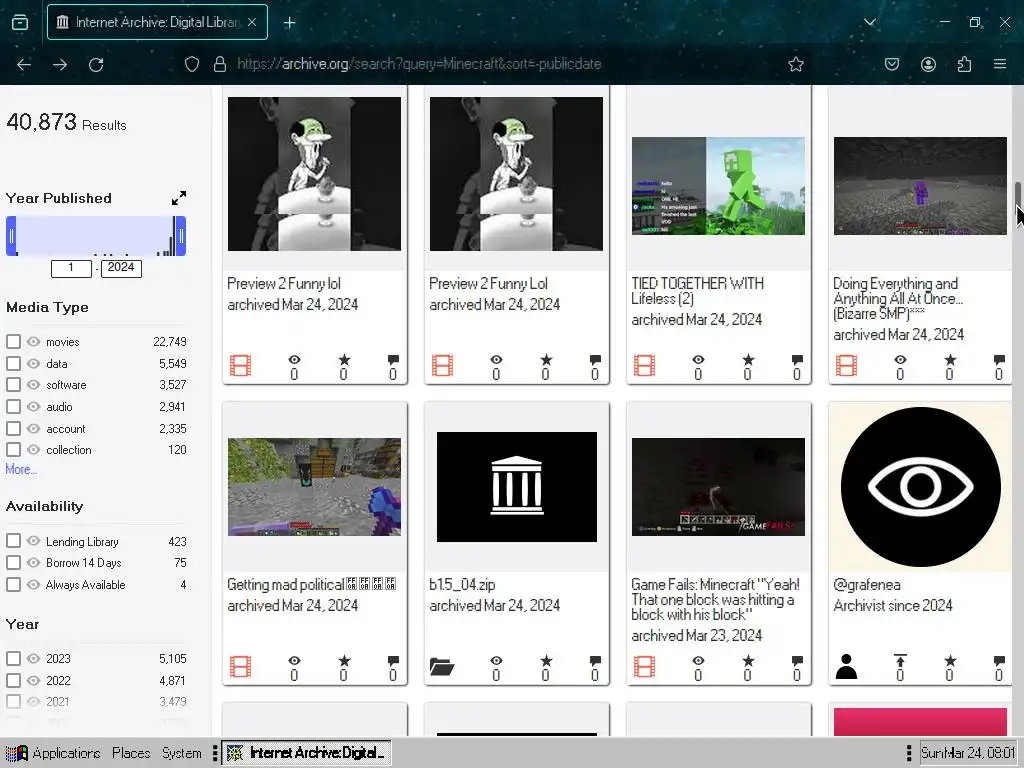Check the data media type box

click(13, 363)
